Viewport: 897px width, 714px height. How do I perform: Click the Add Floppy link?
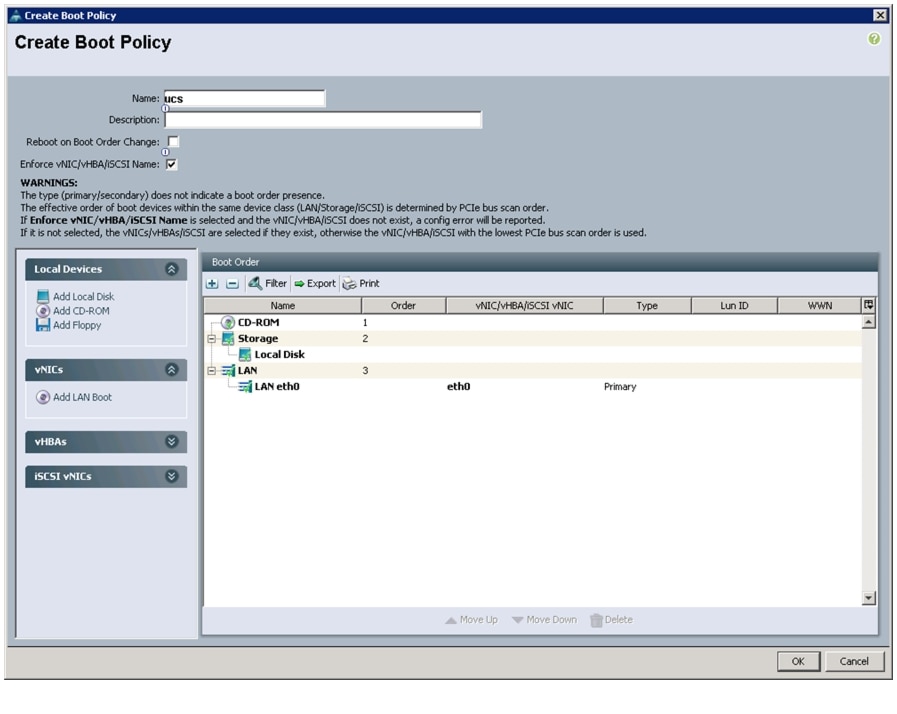click(x=77, y=325)
